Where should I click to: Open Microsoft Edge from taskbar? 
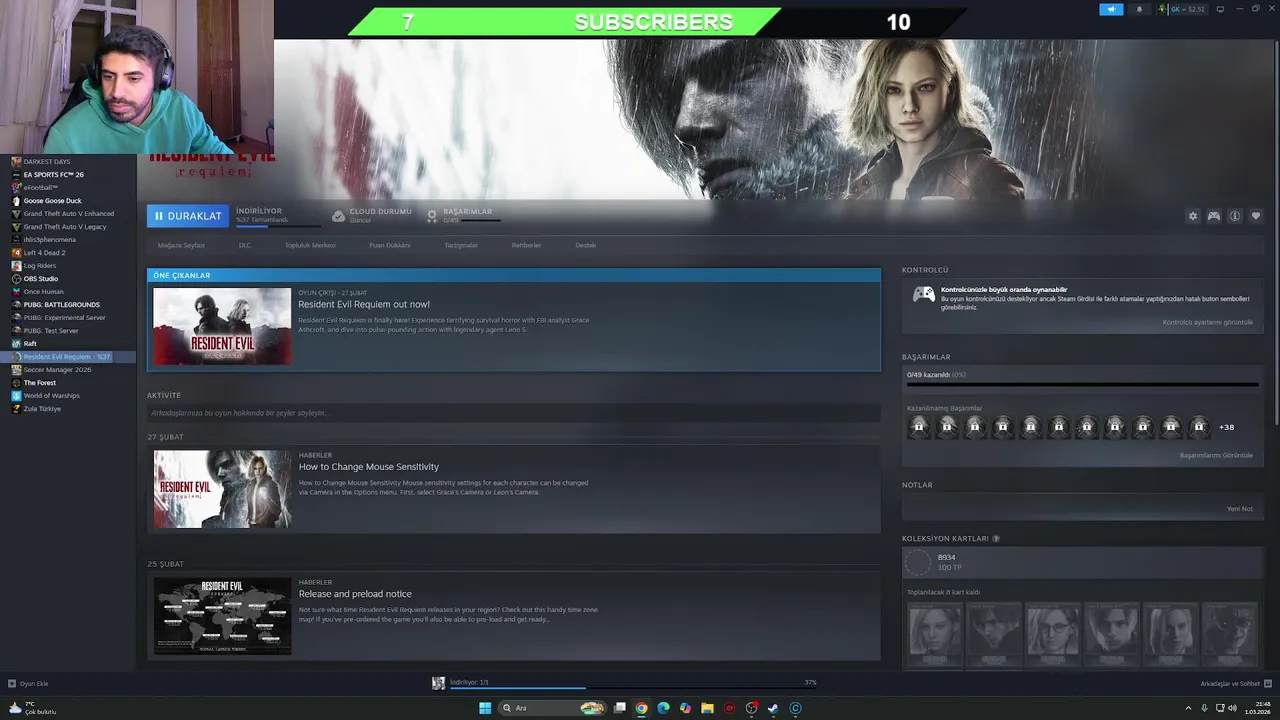click(x=663, y=708)
